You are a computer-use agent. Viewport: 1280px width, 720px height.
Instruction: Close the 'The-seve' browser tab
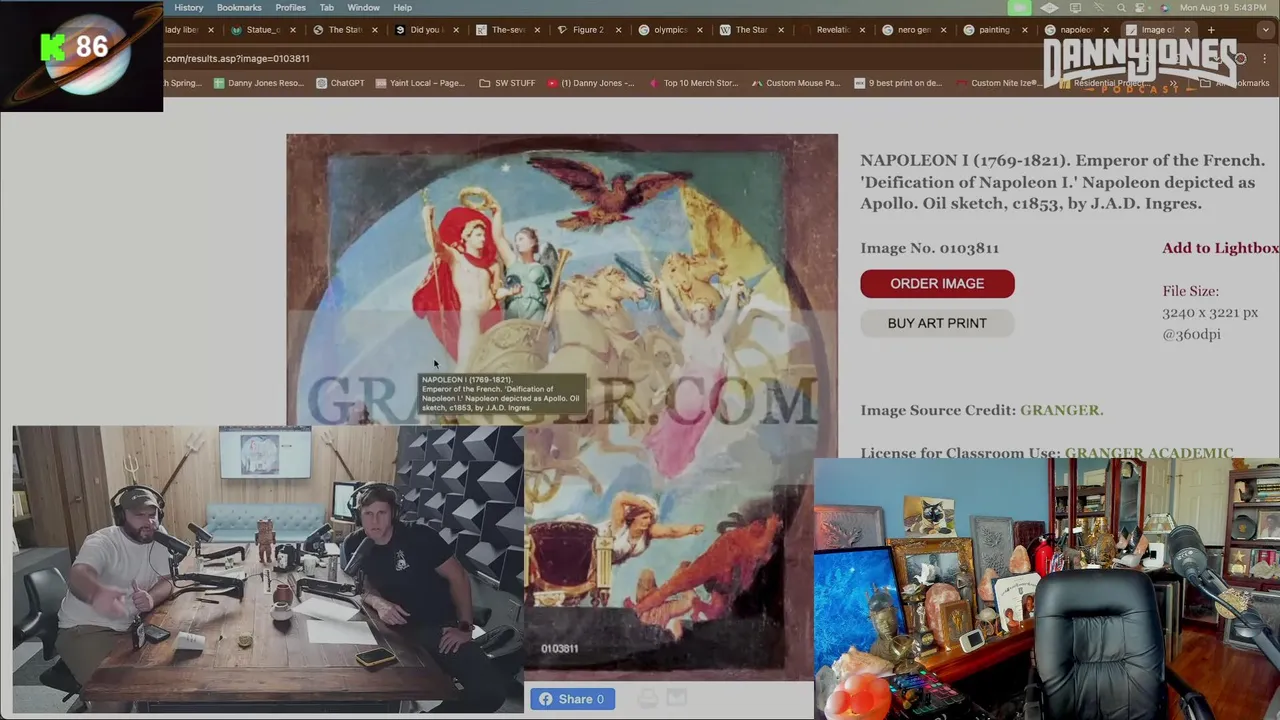click(537, 30)
